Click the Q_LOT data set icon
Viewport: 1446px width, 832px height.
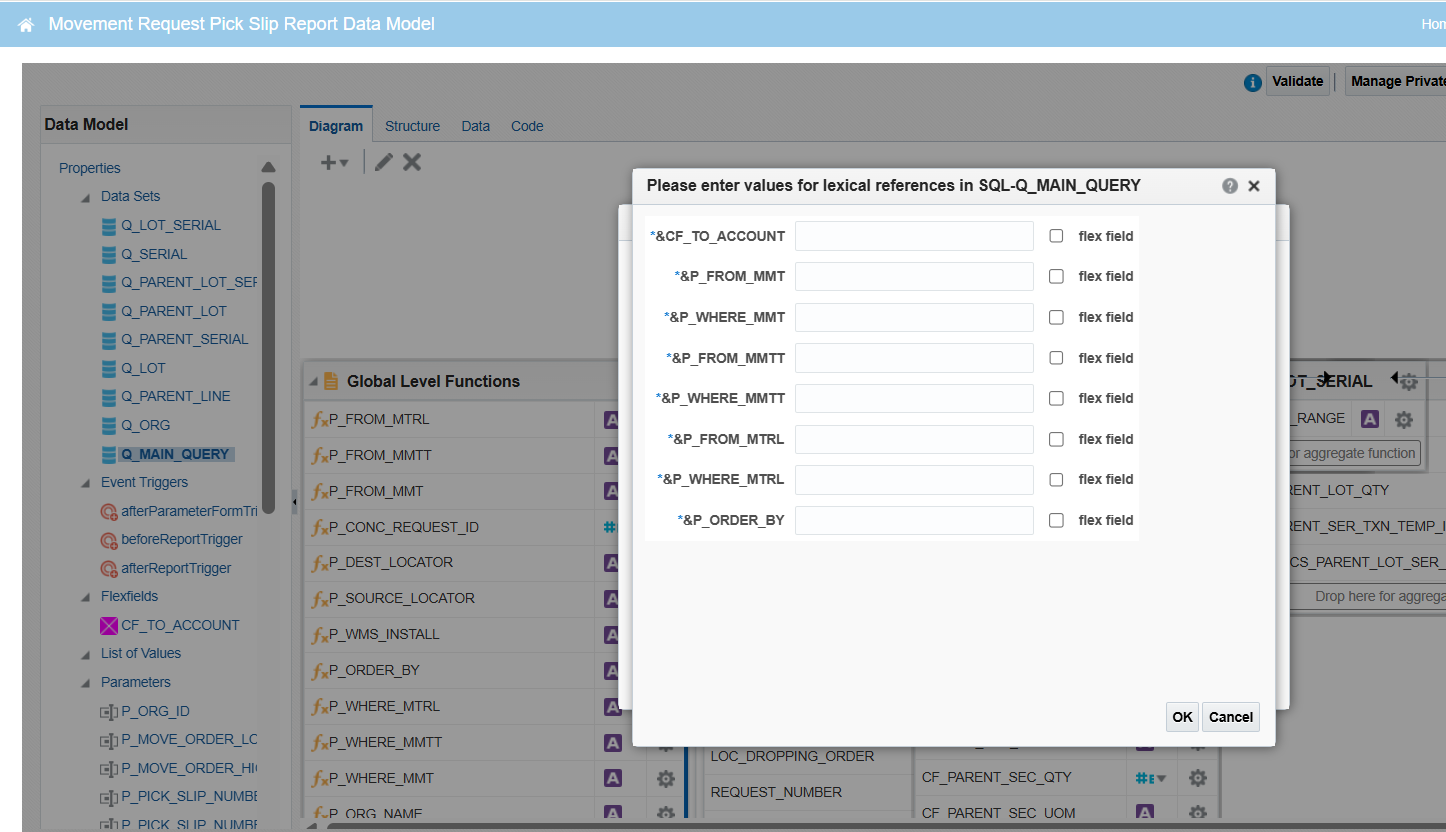[109, 369]
